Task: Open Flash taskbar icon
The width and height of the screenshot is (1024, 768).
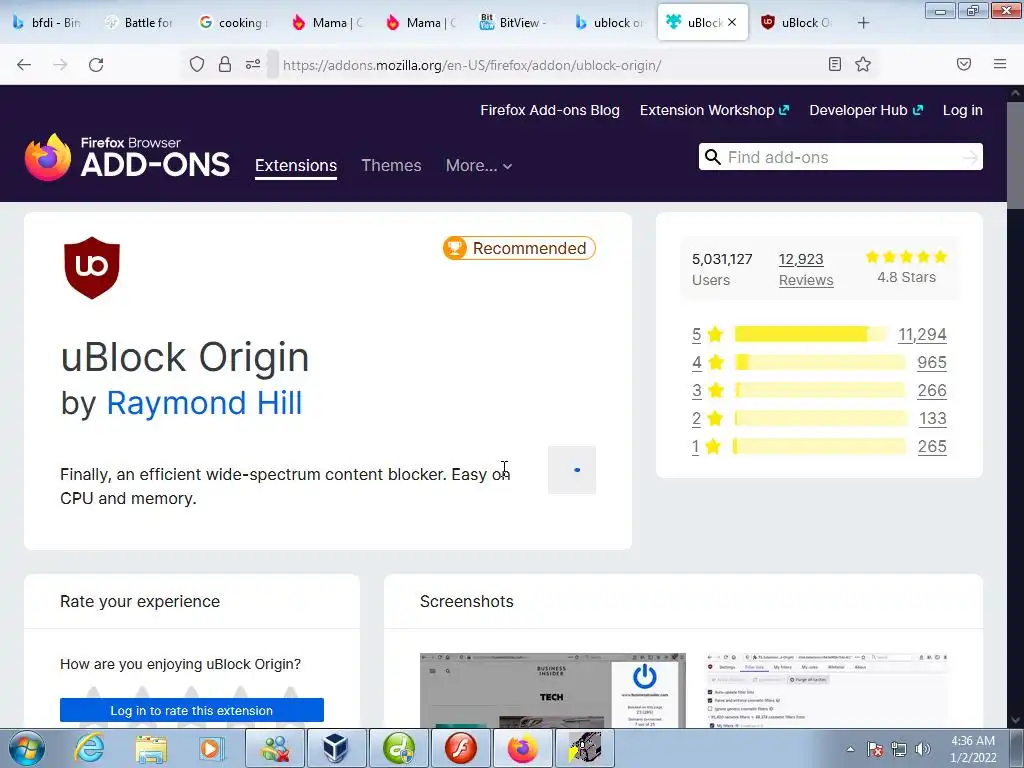Action: (x=461, y=748)
